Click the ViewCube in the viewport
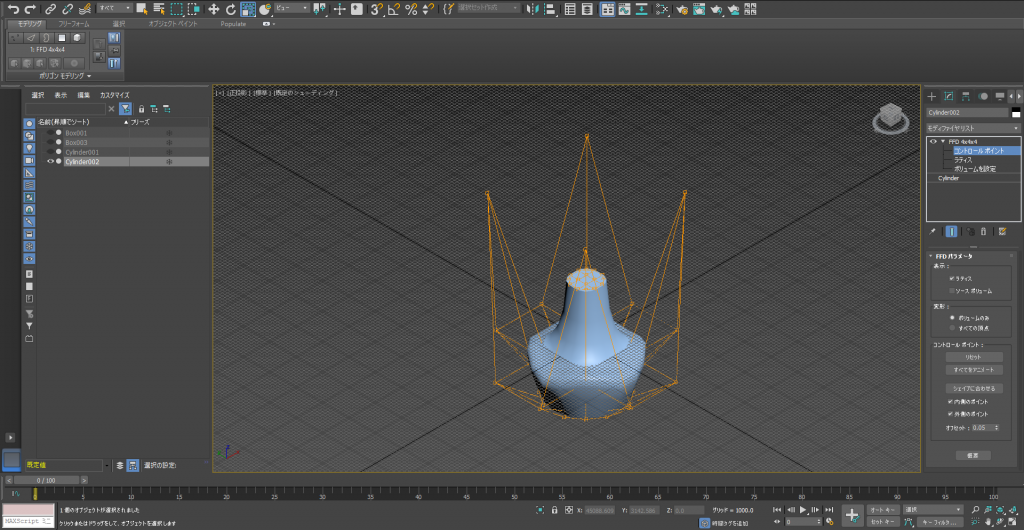 tap(889, 117)
